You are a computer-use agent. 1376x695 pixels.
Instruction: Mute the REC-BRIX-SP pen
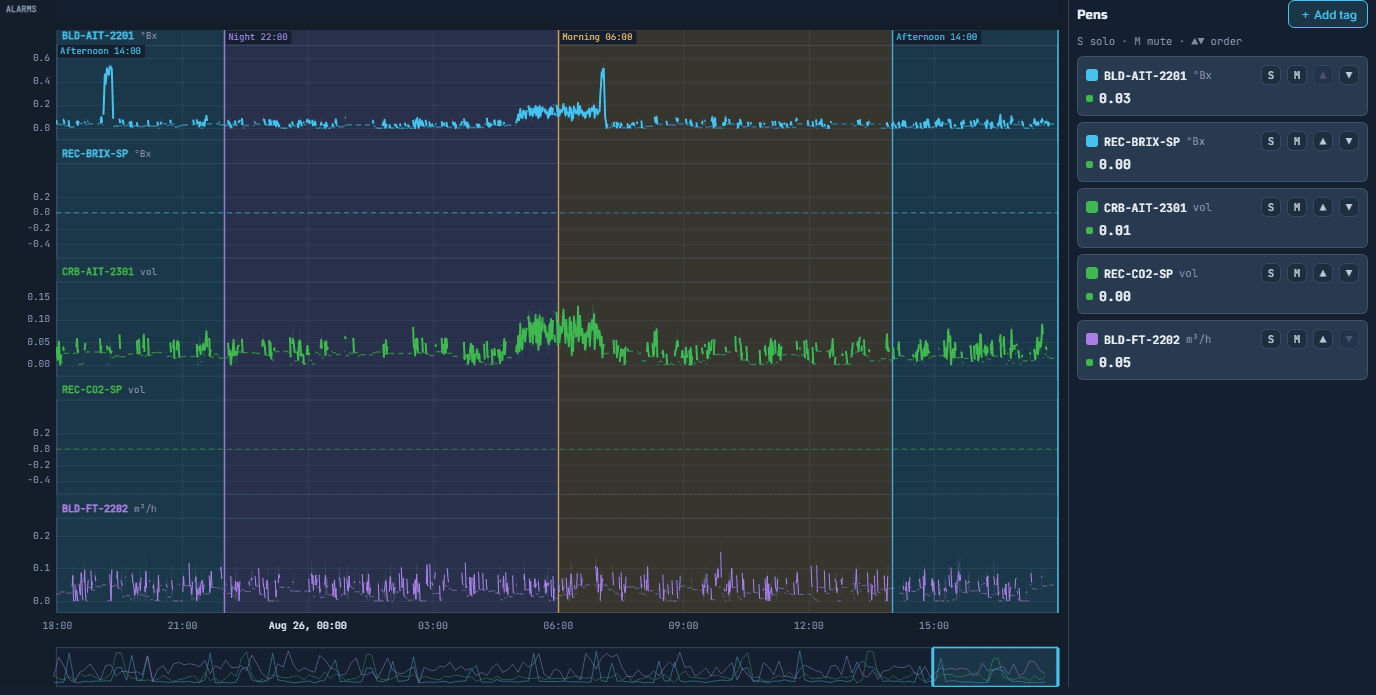click(1297, 141)
